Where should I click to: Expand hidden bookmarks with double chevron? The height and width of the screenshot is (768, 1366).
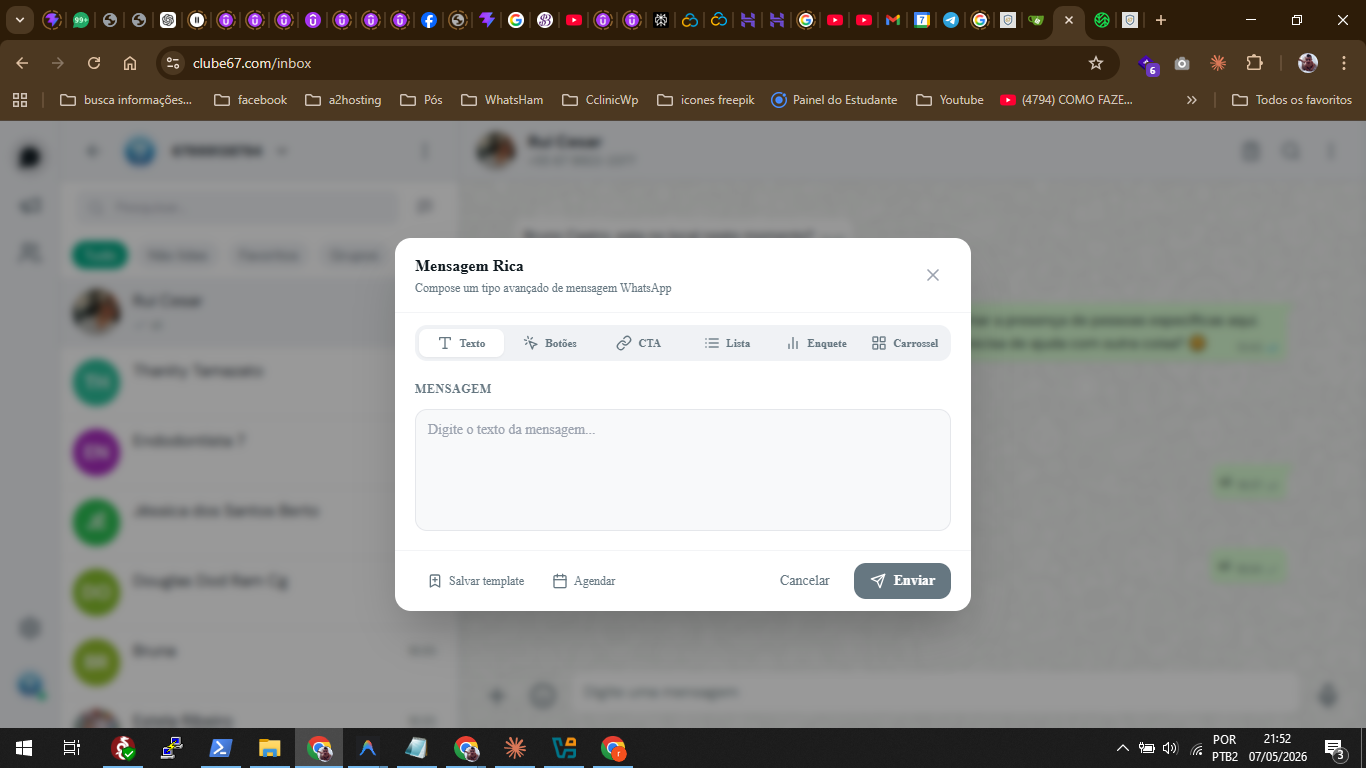[1191, 100]
